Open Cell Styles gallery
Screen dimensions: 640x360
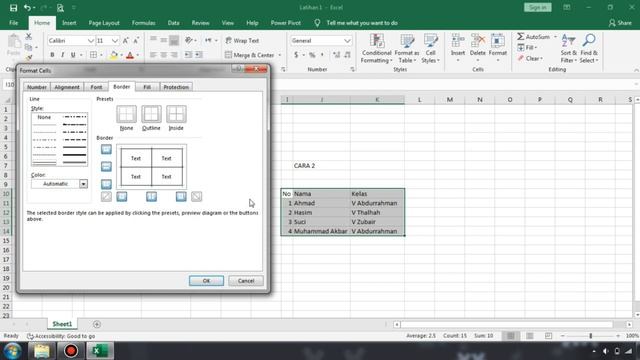(x=431, y=49)
